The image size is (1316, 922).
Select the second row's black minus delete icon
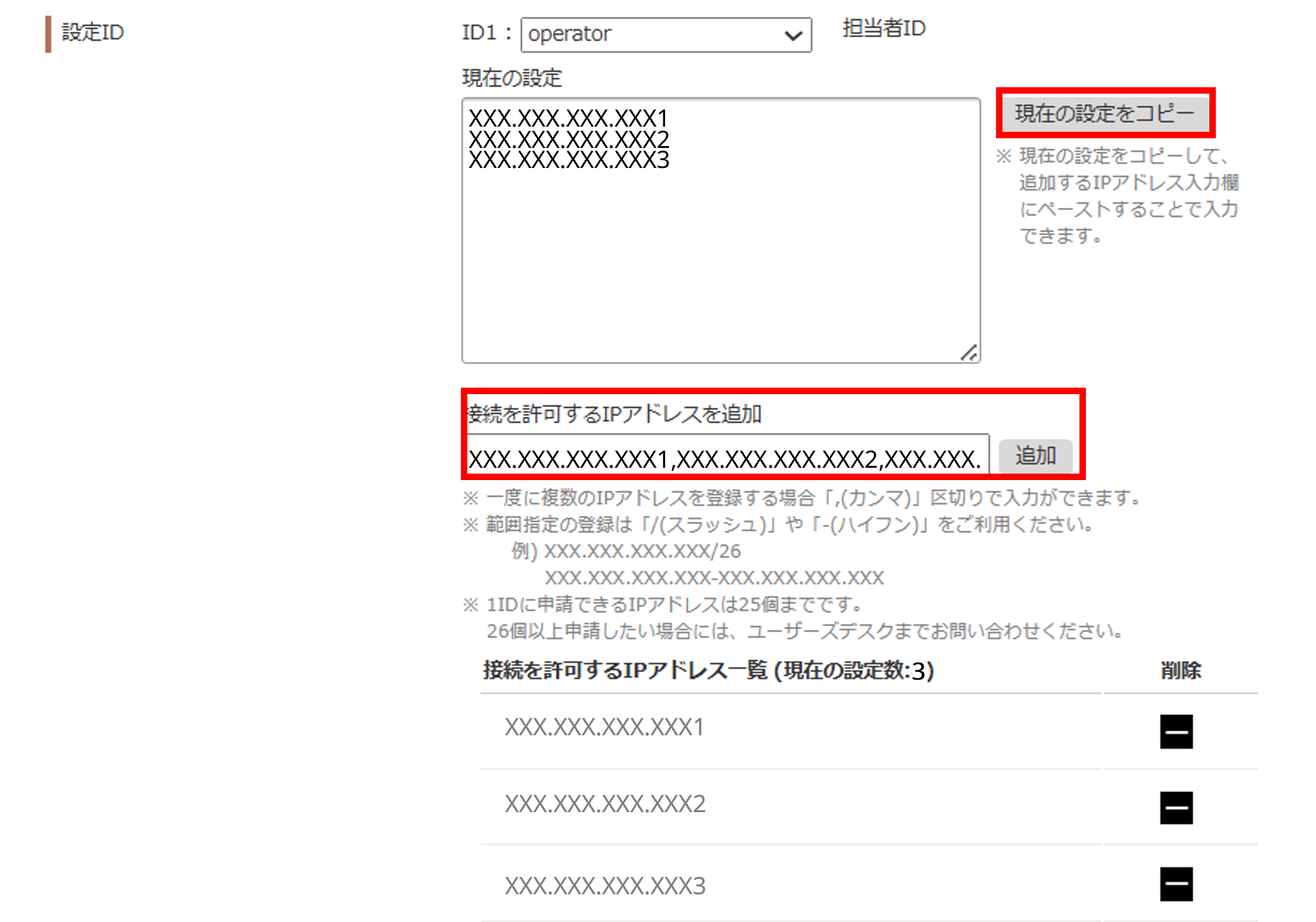[1176, 807]
